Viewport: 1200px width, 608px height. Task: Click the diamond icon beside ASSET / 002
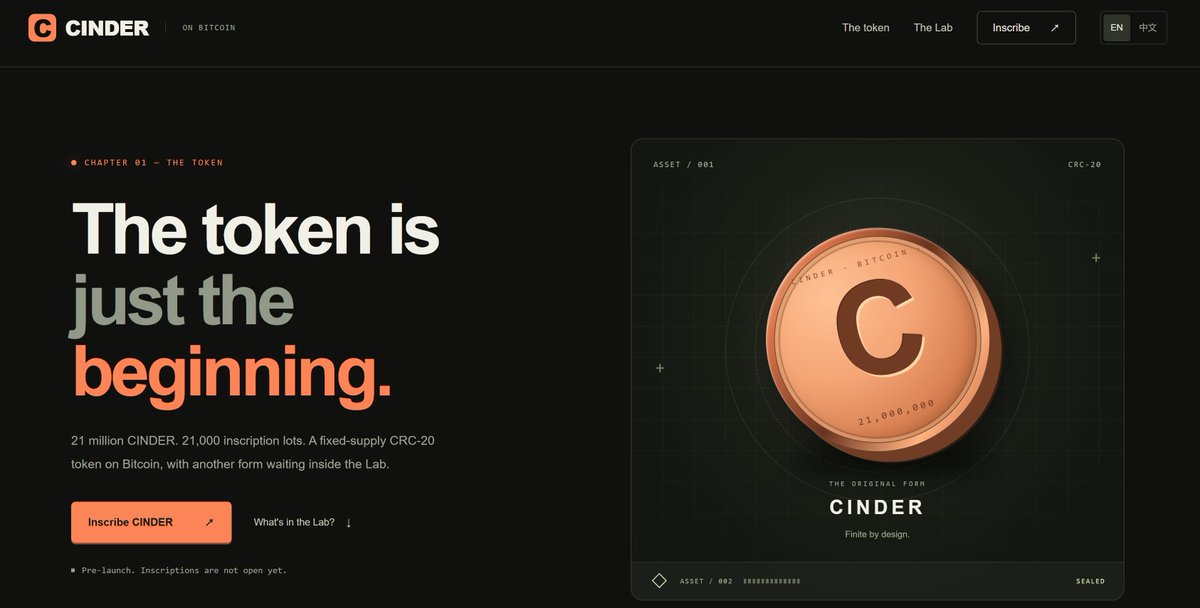click(659, 581)
